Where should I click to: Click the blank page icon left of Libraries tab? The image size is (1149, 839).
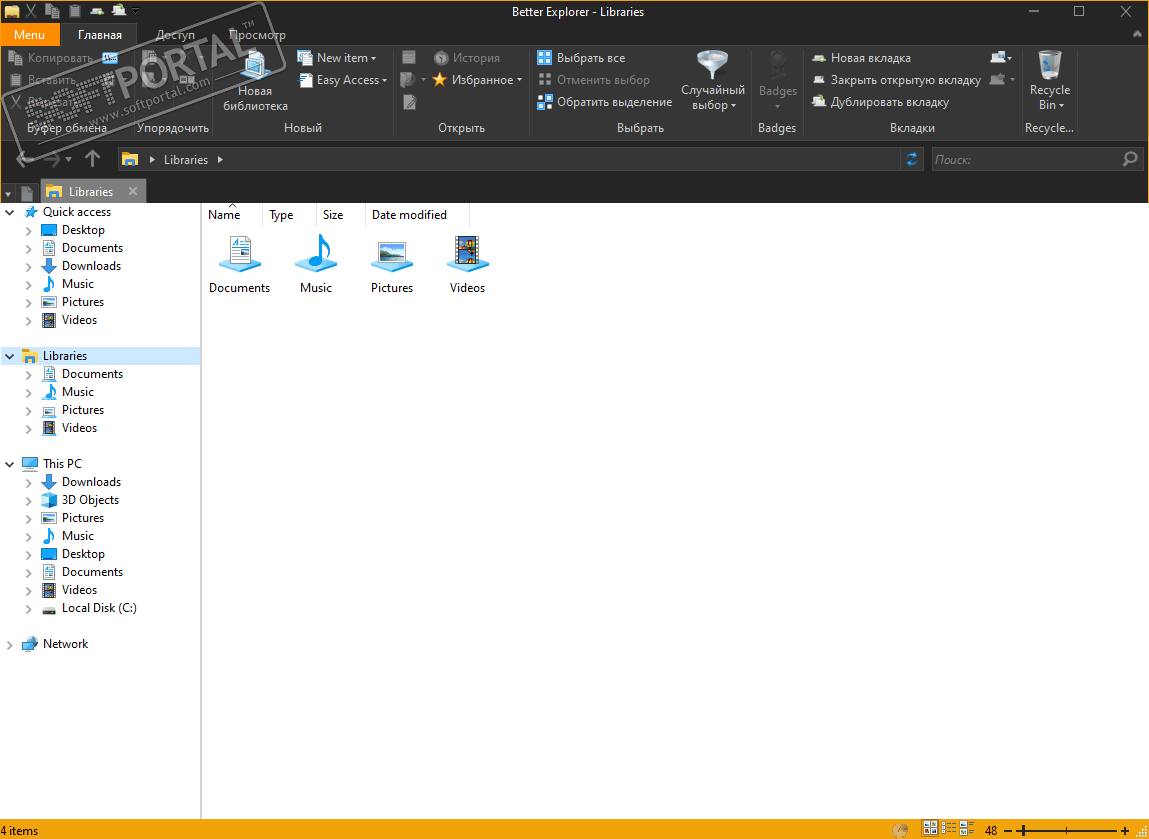(x=27, y=193)
